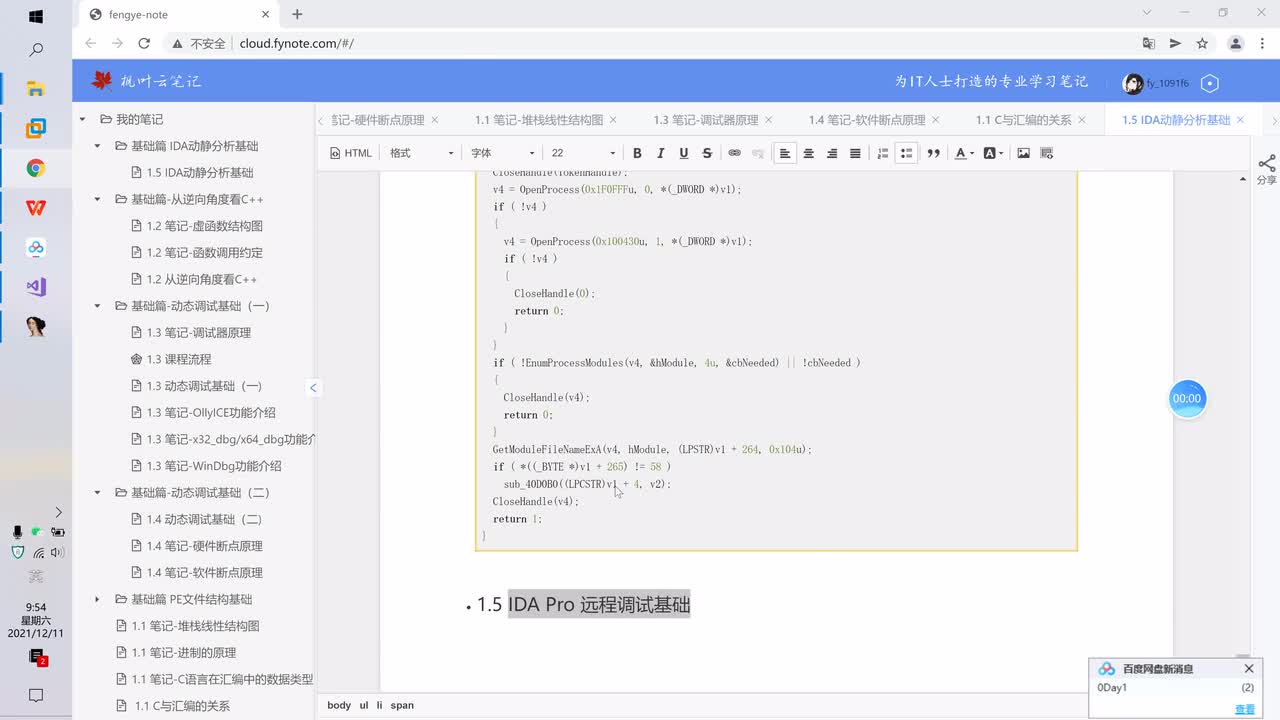
Task: Switch to tab 1.1 C与汇编的关系
Action: pos(1024,120)
